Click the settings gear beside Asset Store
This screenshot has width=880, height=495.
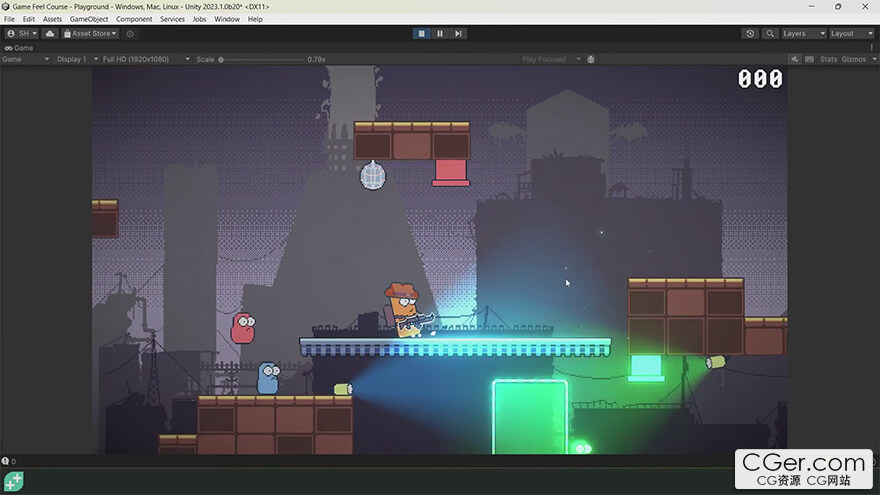130,33
